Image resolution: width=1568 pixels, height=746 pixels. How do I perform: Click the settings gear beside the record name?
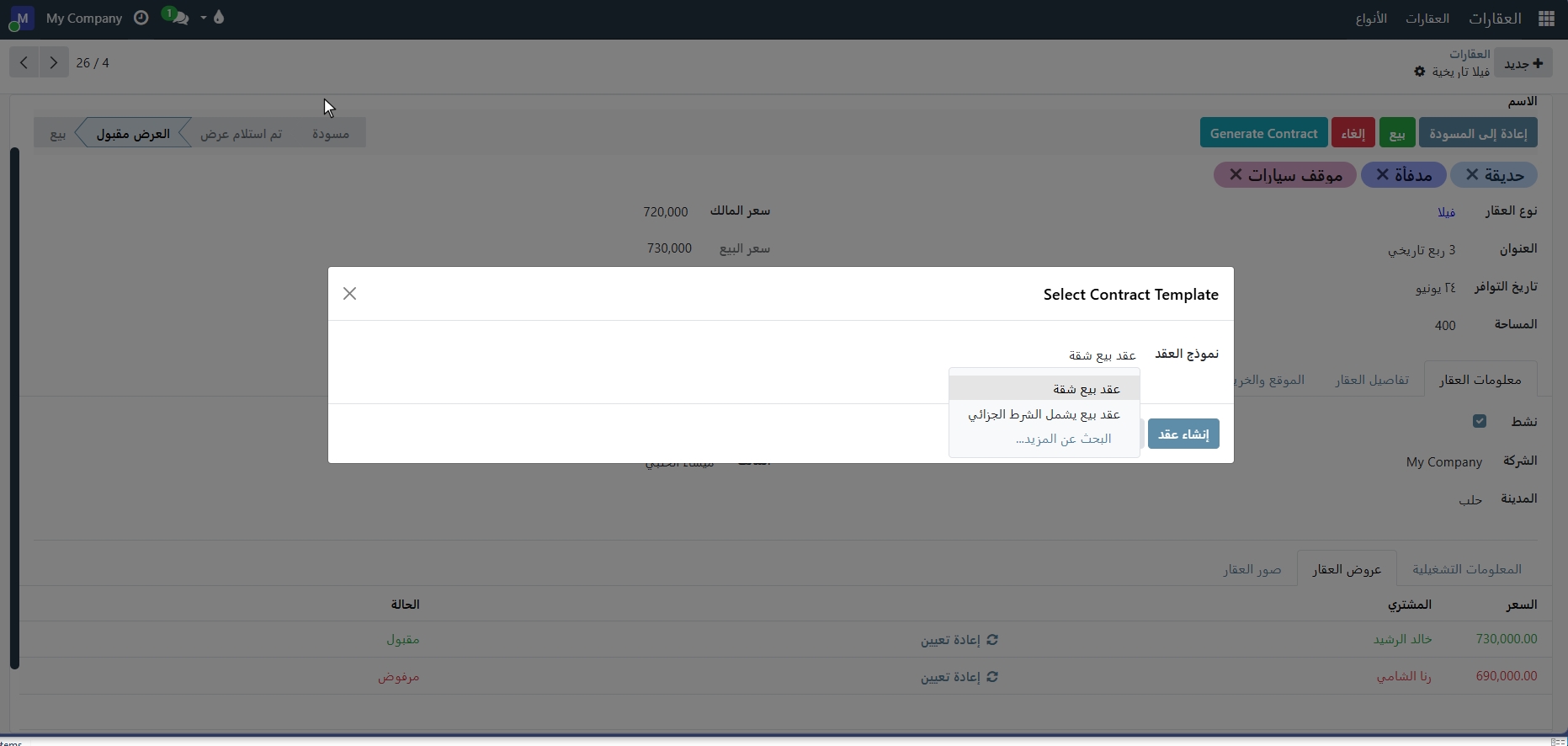1420,72
